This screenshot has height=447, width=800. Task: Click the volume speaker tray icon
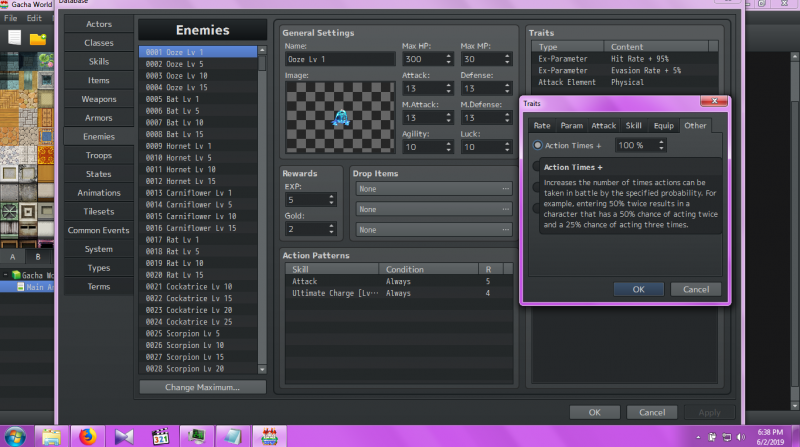coord(741,437)
